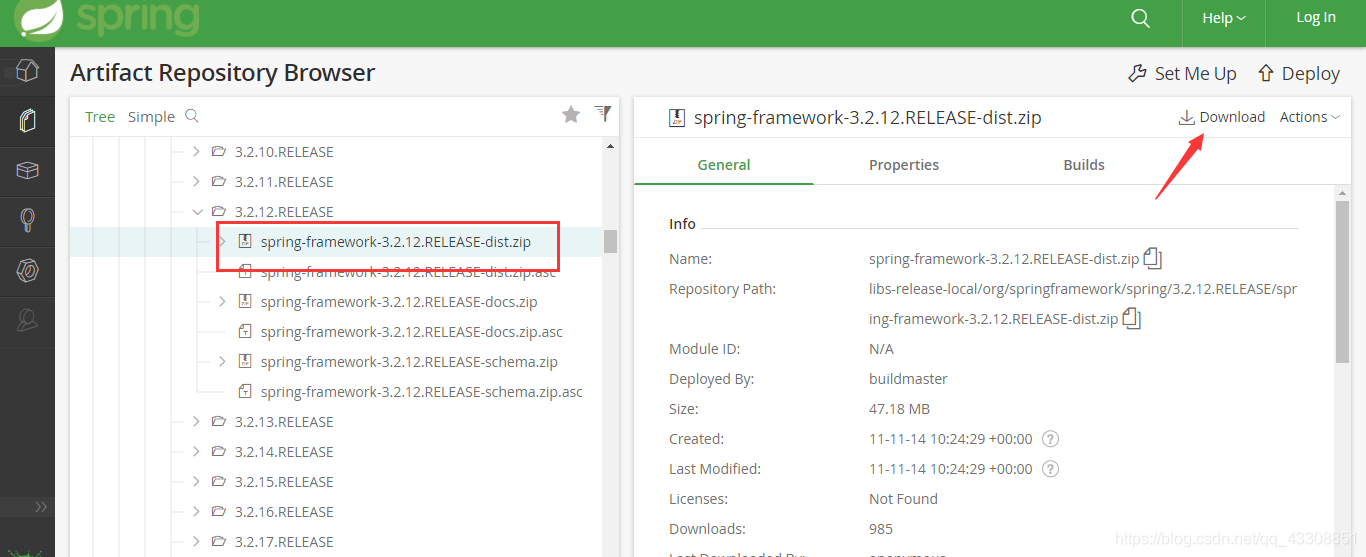
Task: Expand the 3.2.15.RELEASE folder
Action: point(196,482)
